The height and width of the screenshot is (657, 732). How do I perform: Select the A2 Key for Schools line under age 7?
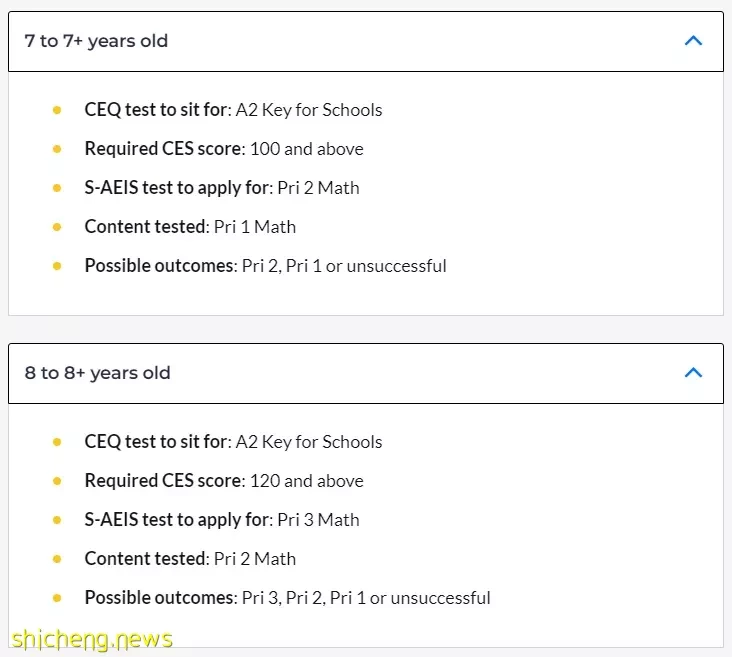tap(233, 110)
